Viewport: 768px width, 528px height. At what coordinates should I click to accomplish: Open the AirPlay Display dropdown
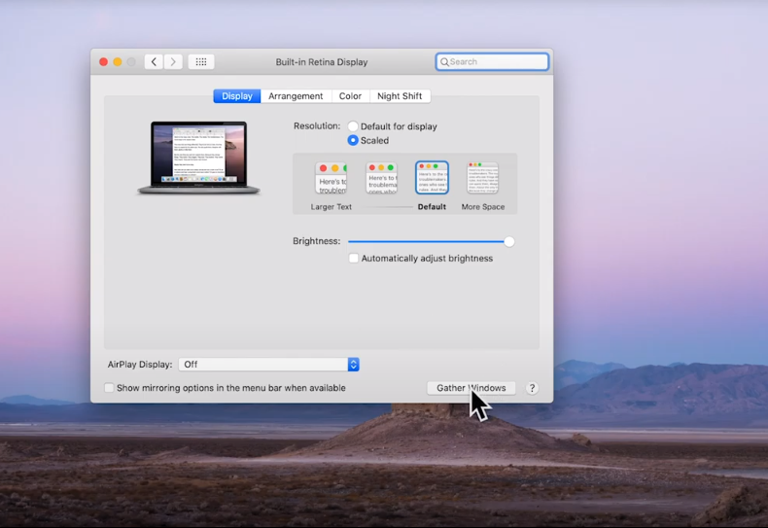(269, 364)
